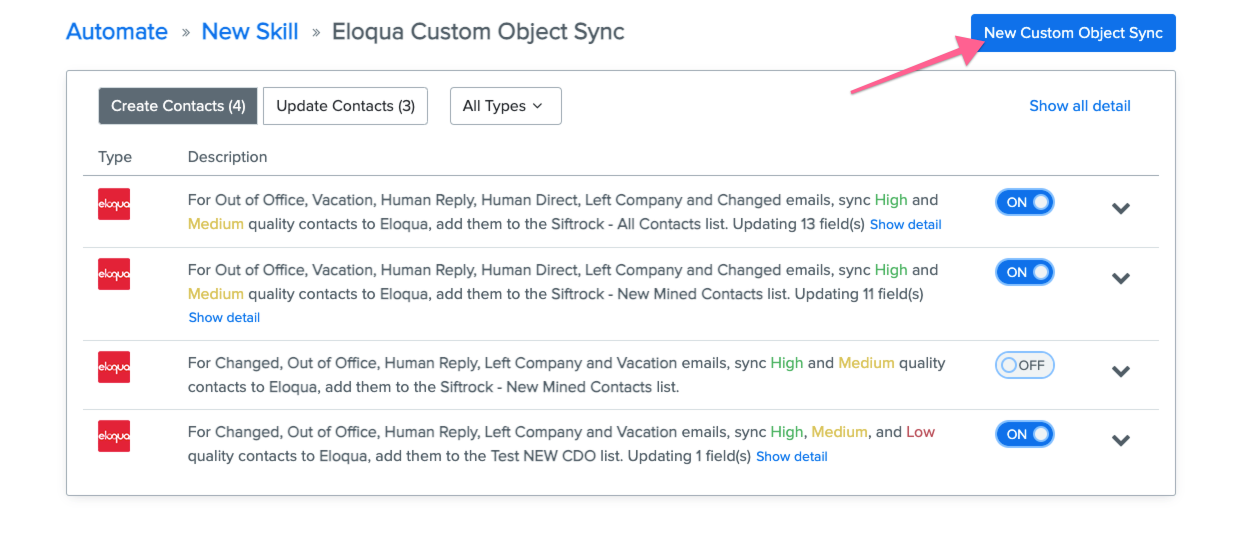1233x553 pixels.
Task: Open the All Types dropdown
Action: pyautogui.click(x=506, y=106)
